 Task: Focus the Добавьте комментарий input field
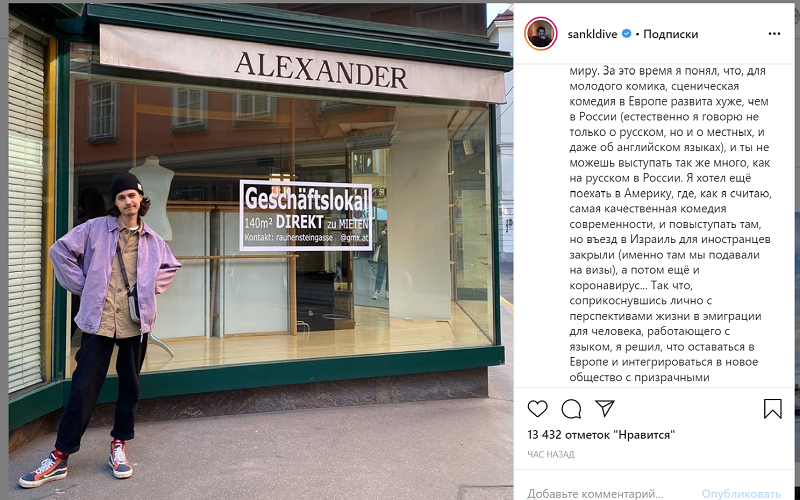[x=595, y=493]
